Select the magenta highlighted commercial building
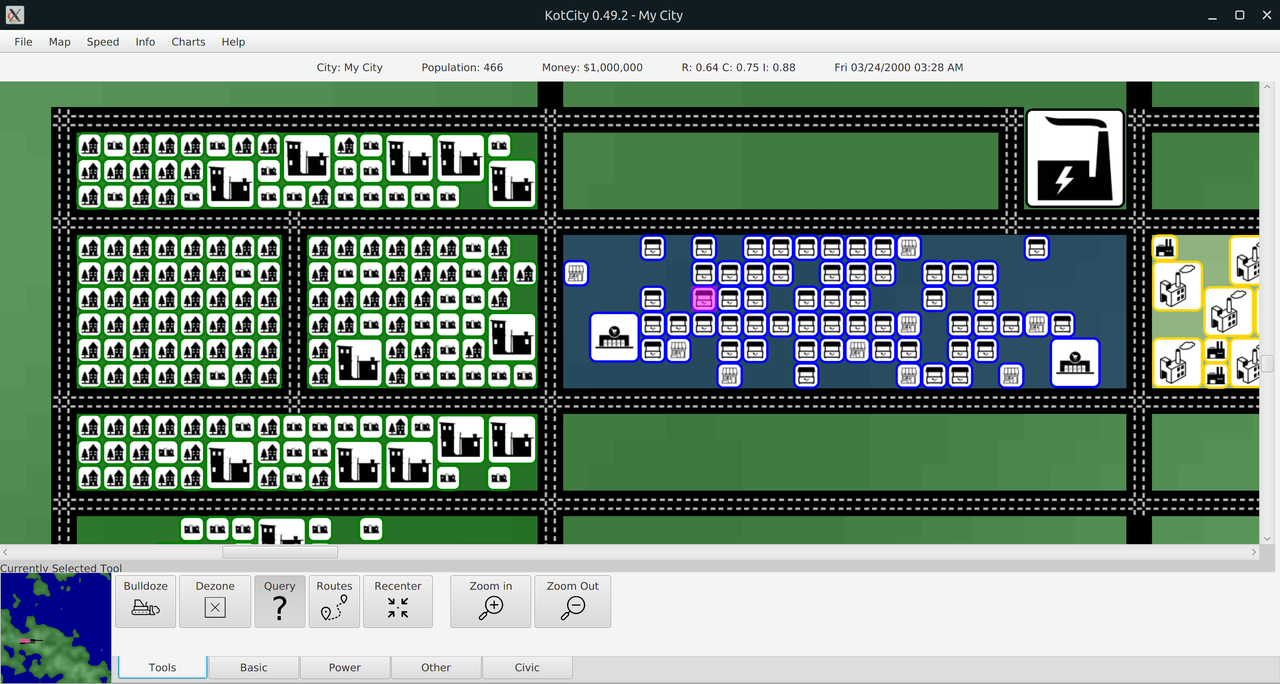 click(704, 298)
